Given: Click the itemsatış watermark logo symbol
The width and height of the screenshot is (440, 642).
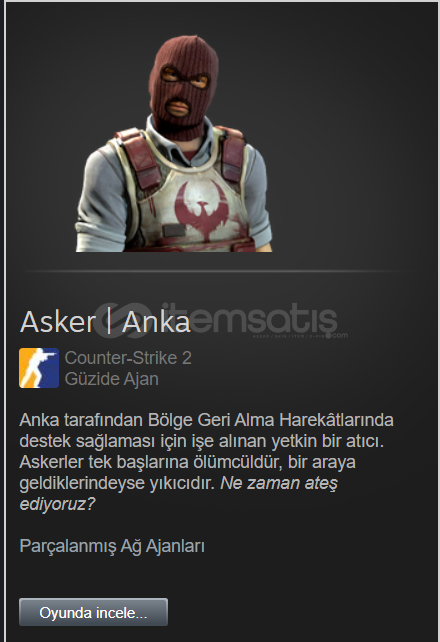Looking at the screenshot, I should click(123, 321).
